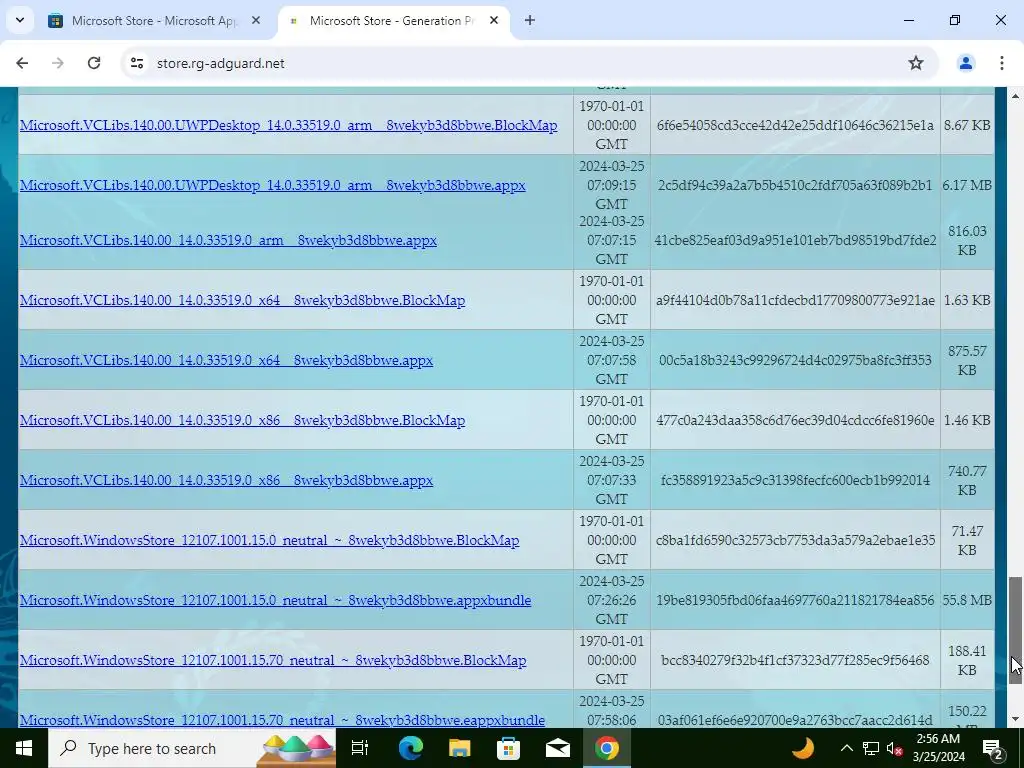The width and height of the screenshot is (1024, 768).
Task: Click the moon weather icon in the taskbar
Action: point(803,748)
